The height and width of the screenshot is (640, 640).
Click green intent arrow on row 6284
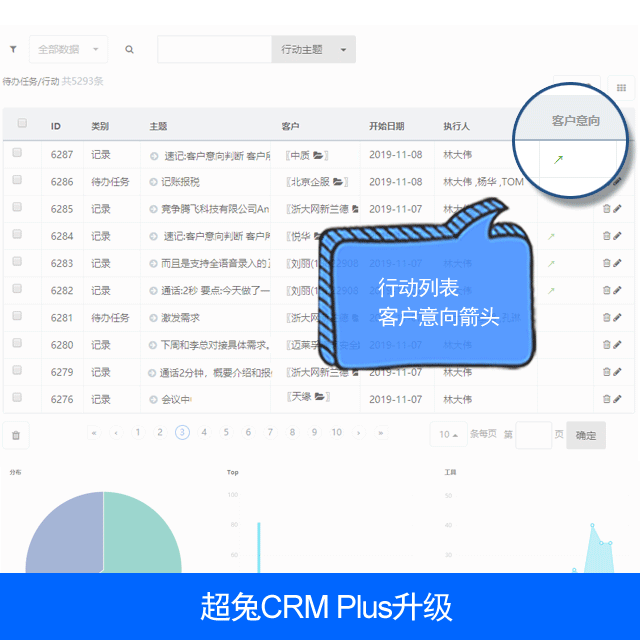(551, 236)
